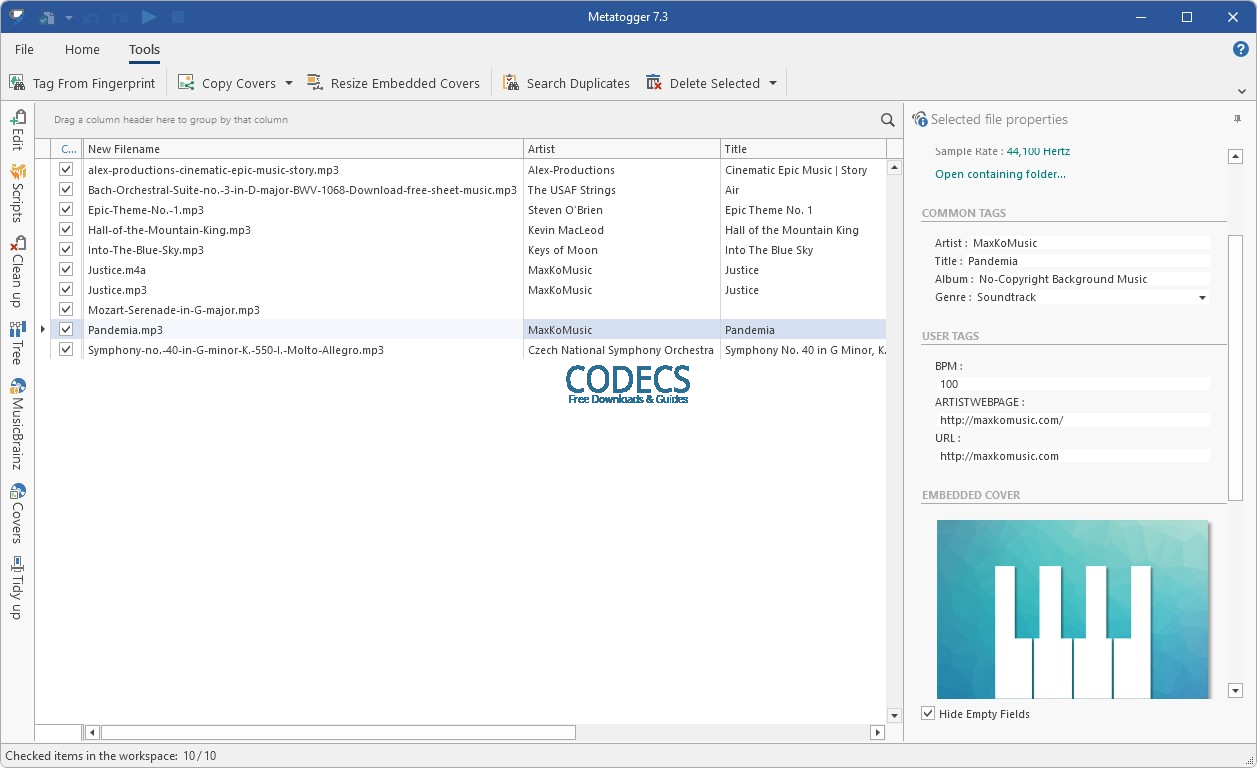Click the URL value http://maxkomusic.com

click(1072, 456)
